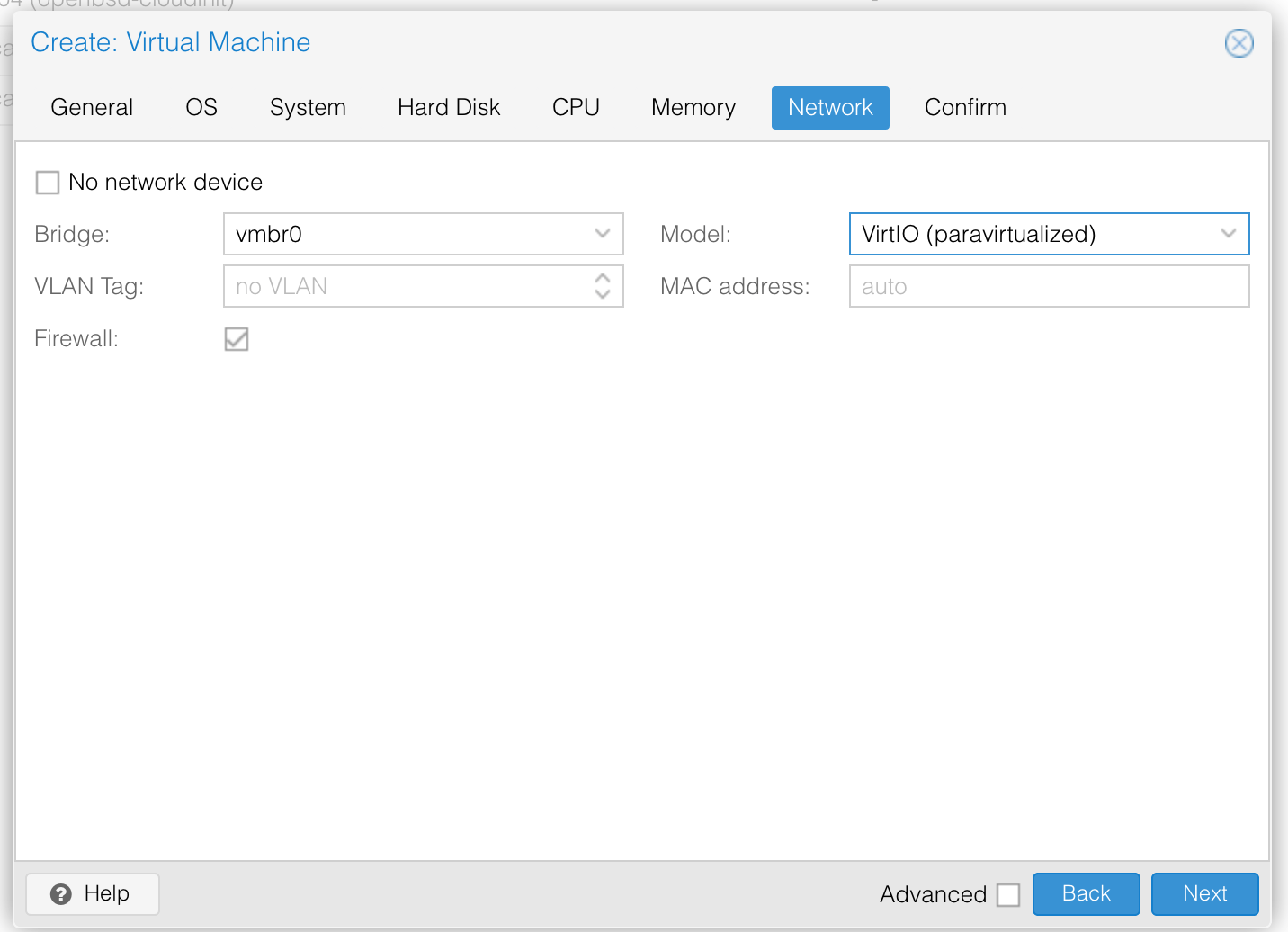The image size is (1288, 932).
Task: Click the Next button
Action: 1204,893
